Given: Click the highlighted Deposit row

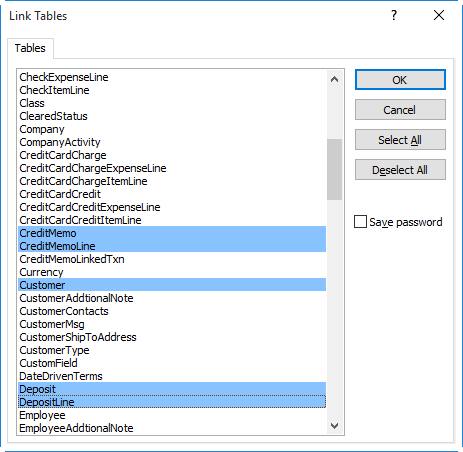Looking at the screenshot, I should coord(172,389).
